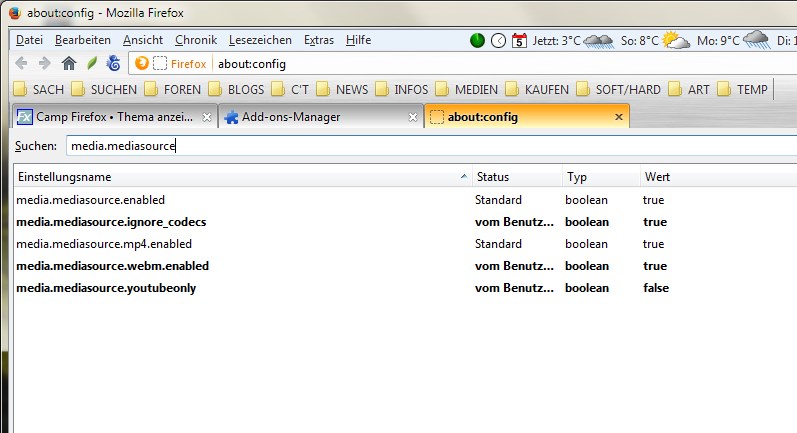Image resolution: width=797 pixels, height=433 pixels.
Task: Select the media.mediasource.youtubeonly preference row
Action: tap(405, 288)
